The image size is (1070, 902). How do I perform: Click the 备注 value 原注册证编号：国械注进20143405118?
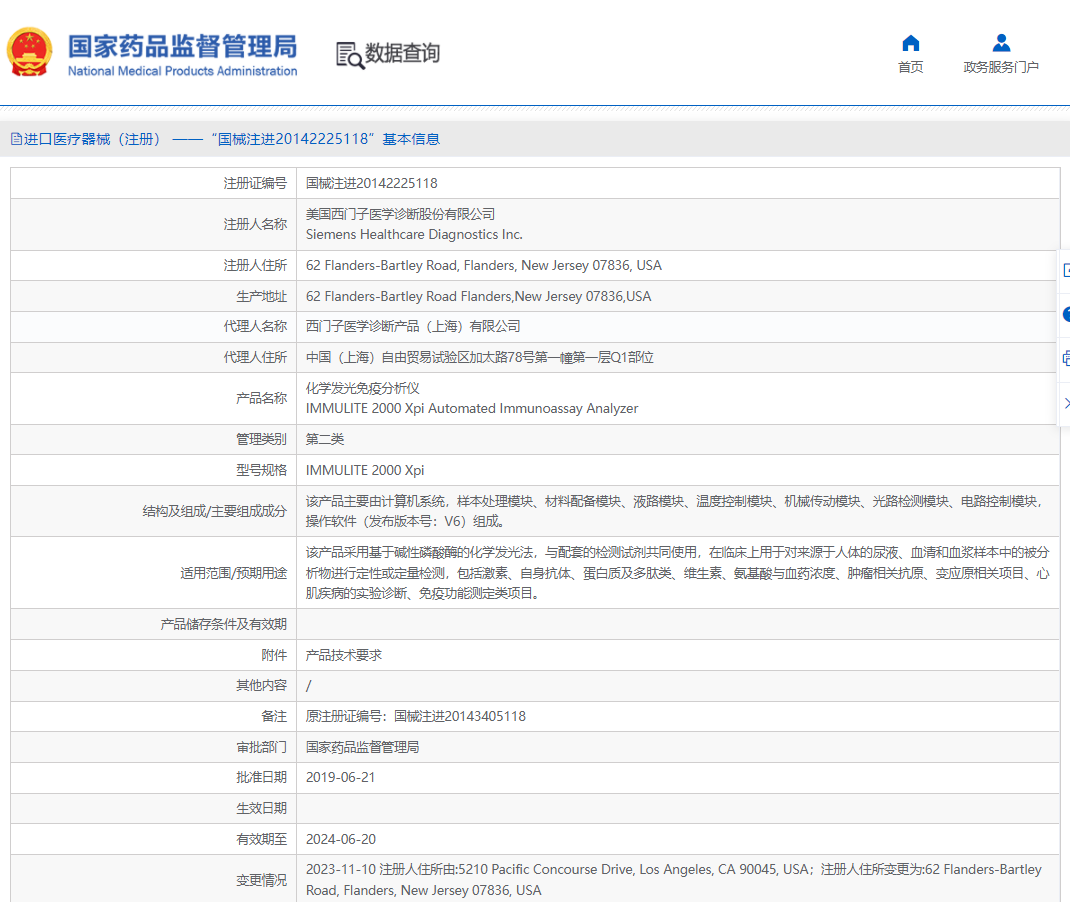(x=416, y=716)
